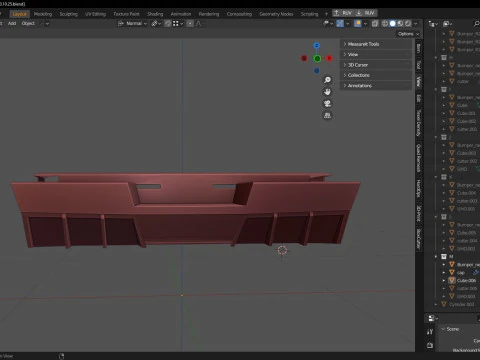Open the Quad Remesh sidebar tab
Screen dimensions: 480x360
pos(418,158)
